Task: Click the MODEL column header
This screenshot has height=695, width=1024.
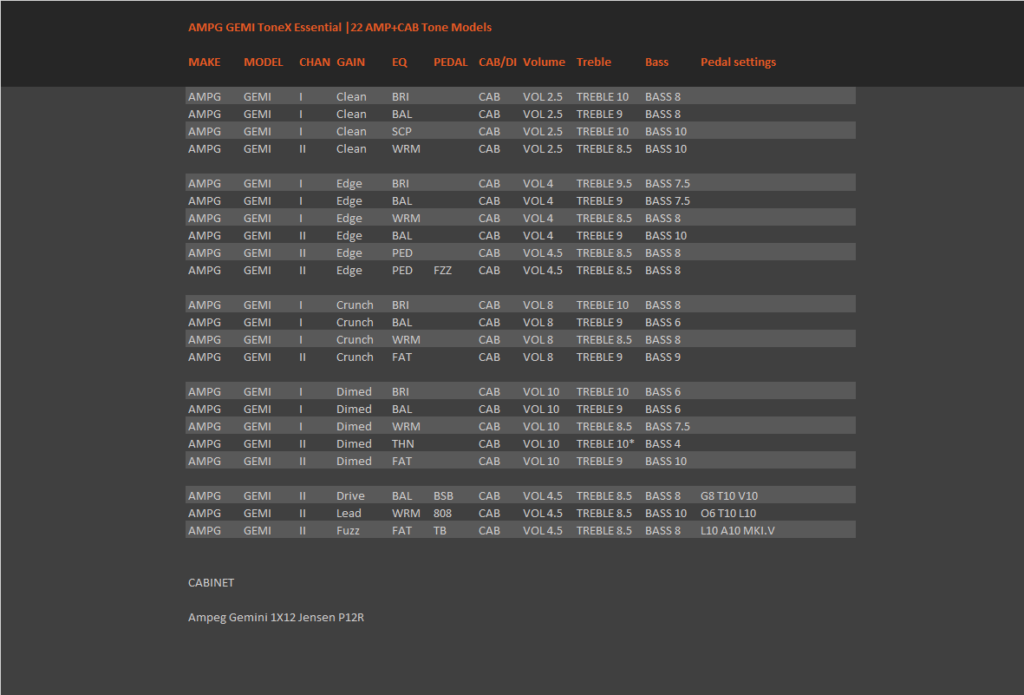Action: tap(263, 62)
